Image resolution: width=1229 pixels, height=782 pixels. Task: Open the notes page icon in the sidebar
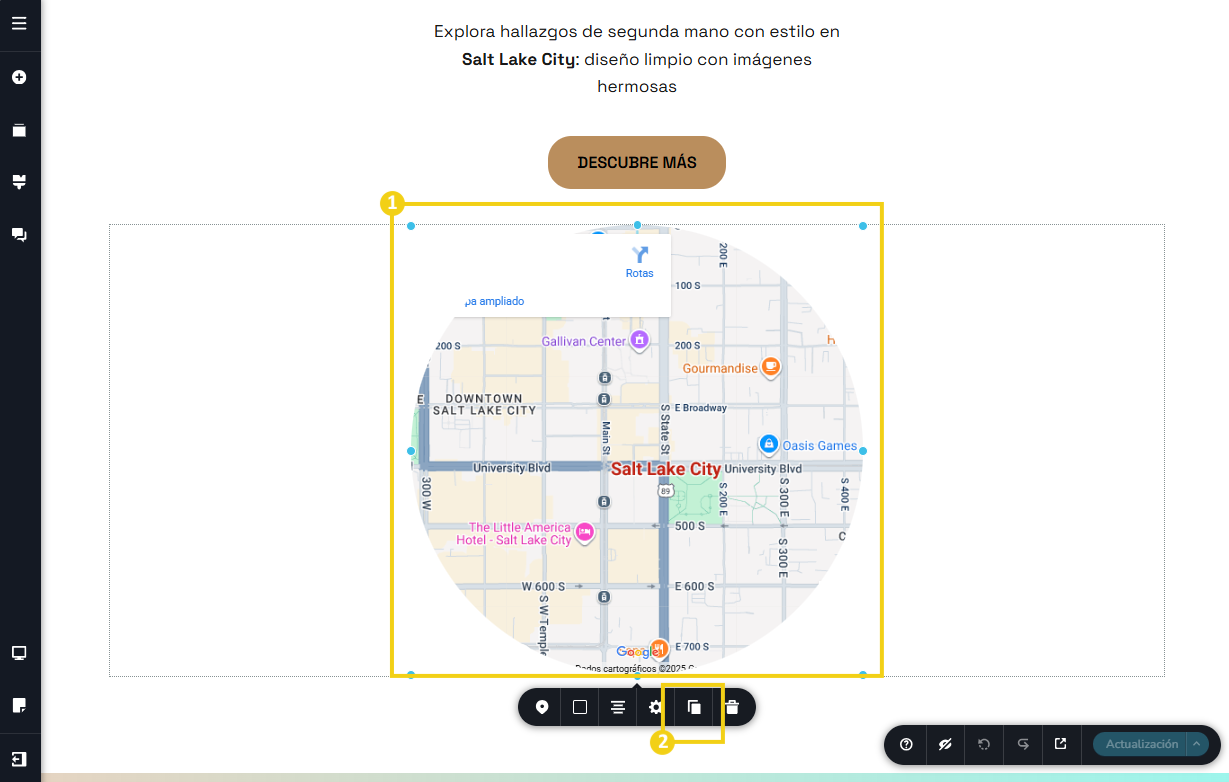[19, 705]
